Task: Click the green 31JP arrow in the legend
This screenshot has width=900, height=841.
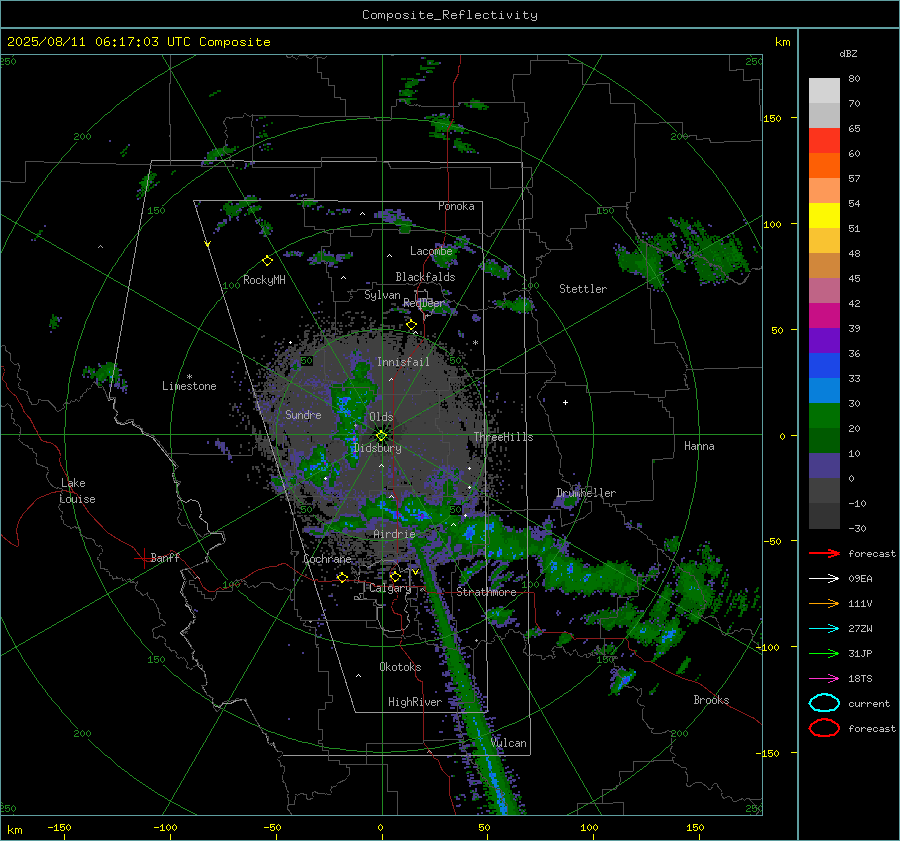Action: 824,653
